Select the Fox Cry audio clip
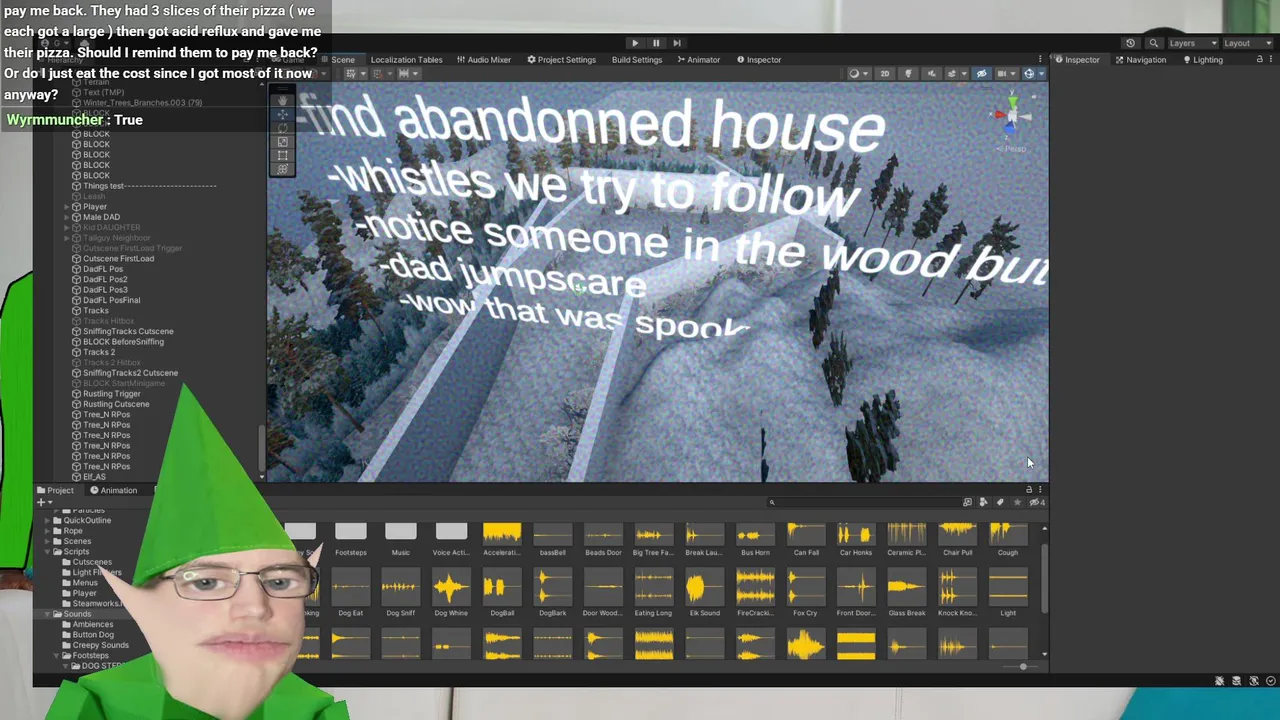The width and height of the screenshot is (1280, 720). 805,593
